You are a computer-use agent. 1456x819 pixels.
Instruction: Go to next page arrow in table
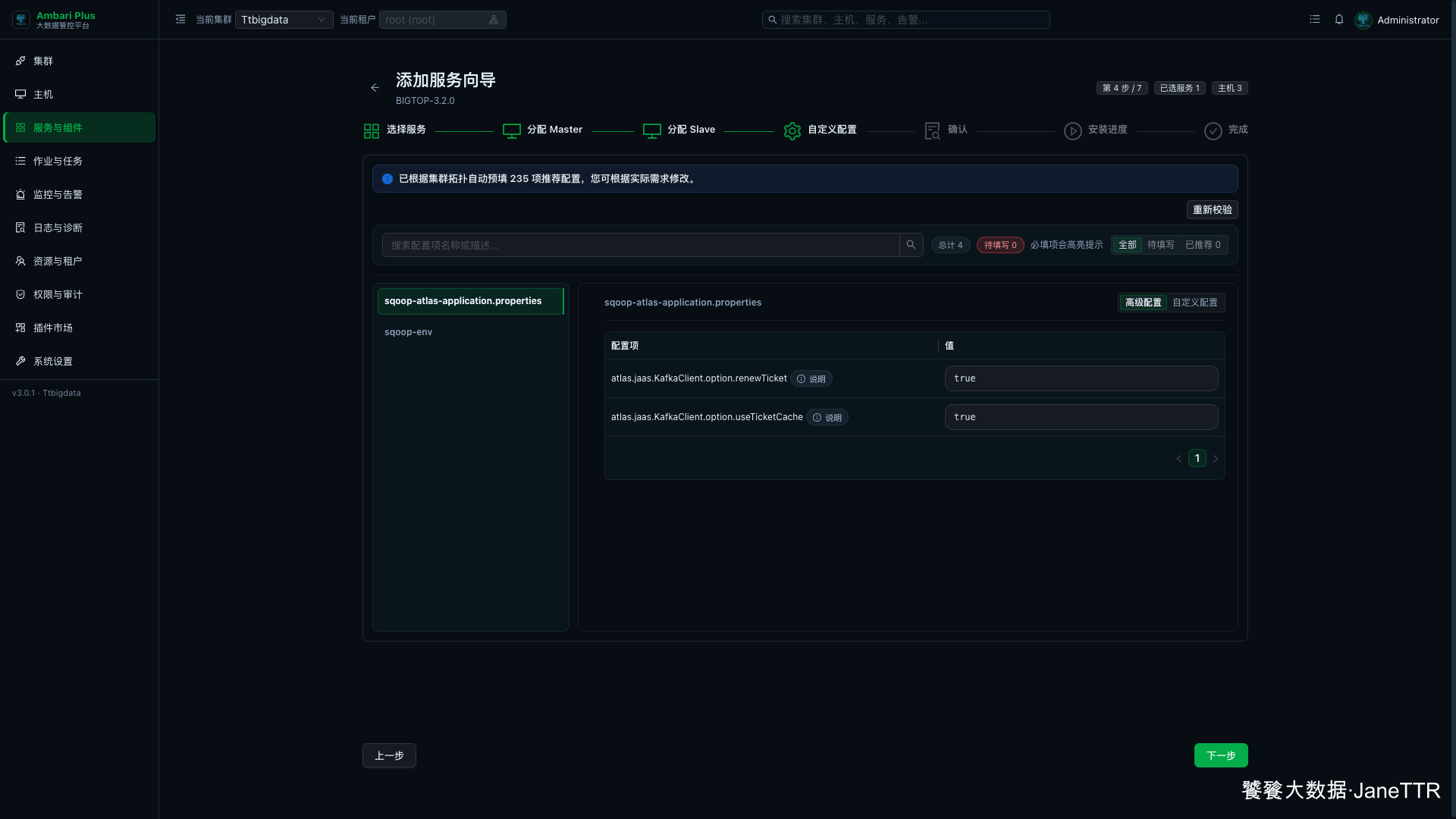tap(1216, 459)
